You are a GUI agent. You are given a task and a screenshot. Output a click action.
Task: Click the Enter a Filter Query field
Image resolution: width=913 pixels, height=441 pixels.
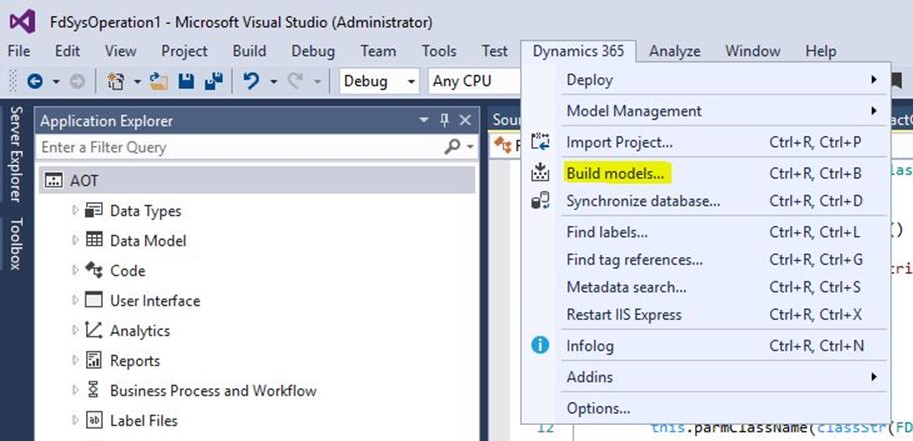[x=240, y=147]
